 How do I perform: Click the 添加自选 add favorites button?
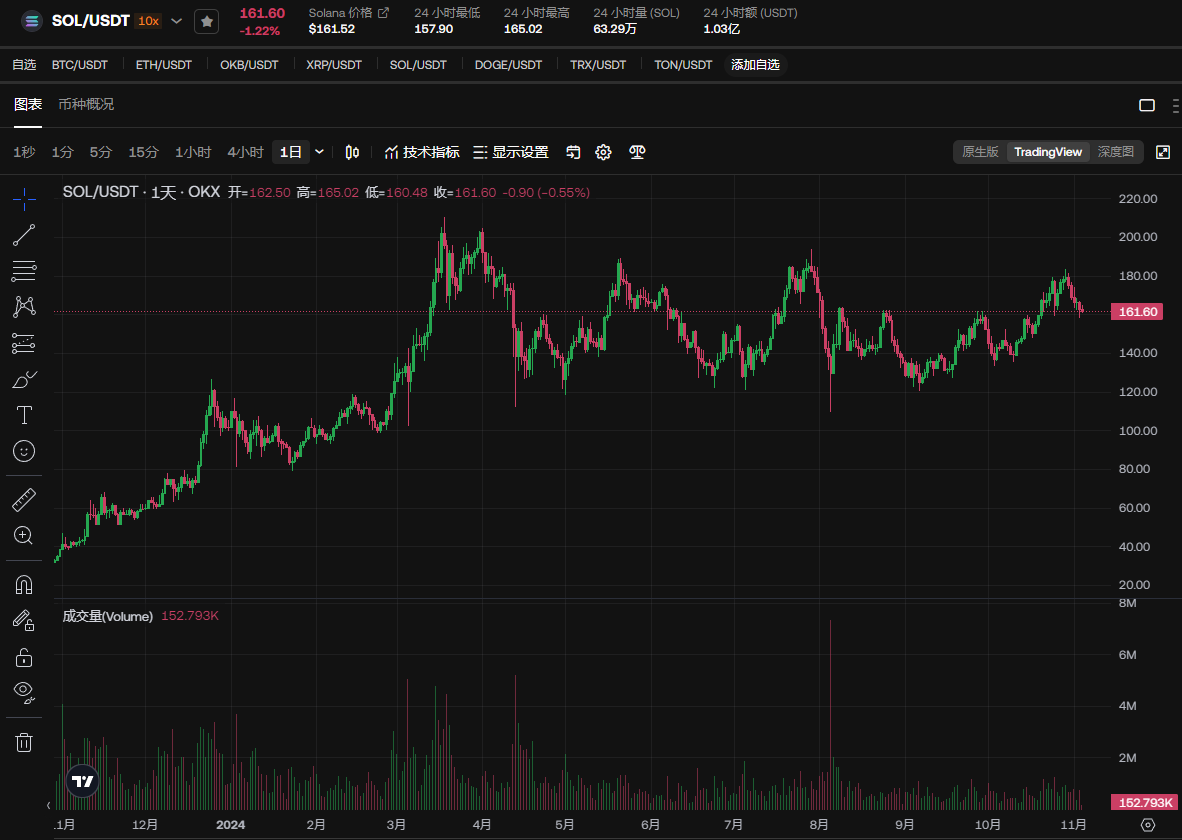coord(755,65)
